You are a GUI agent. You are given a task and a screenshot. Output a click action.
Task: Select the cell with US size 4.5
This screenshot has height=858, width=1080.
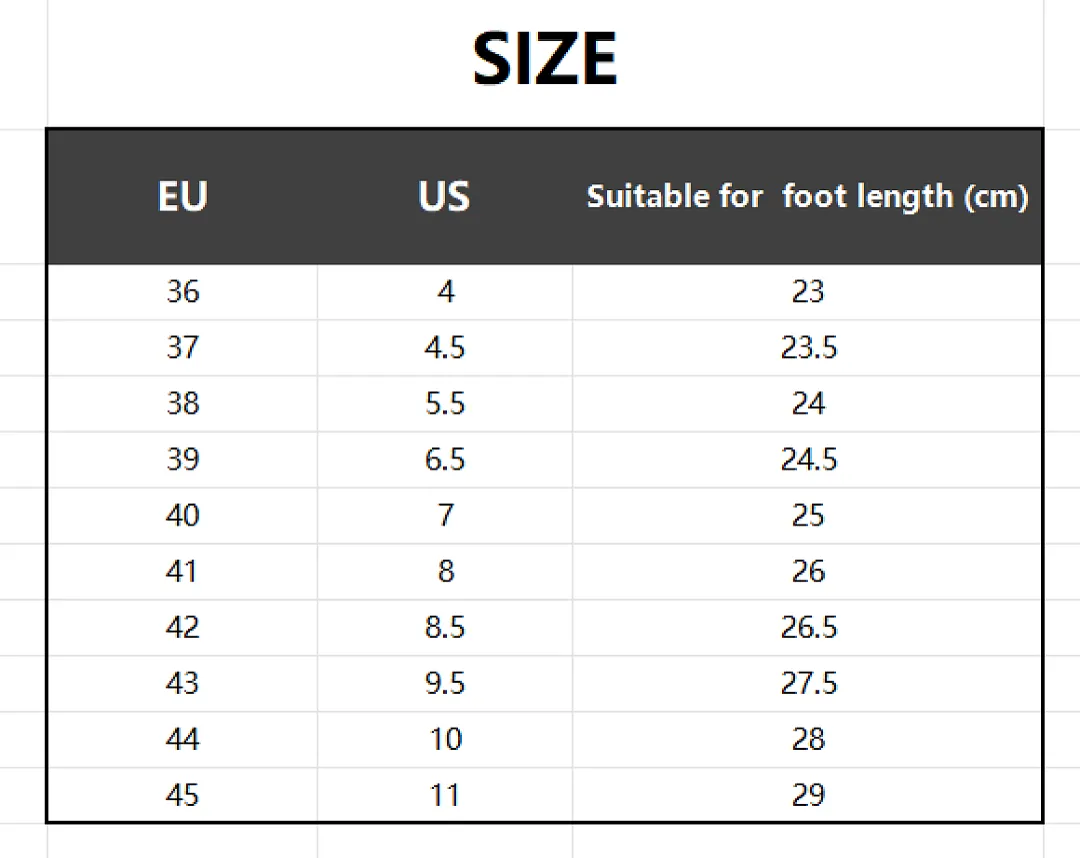445,348
